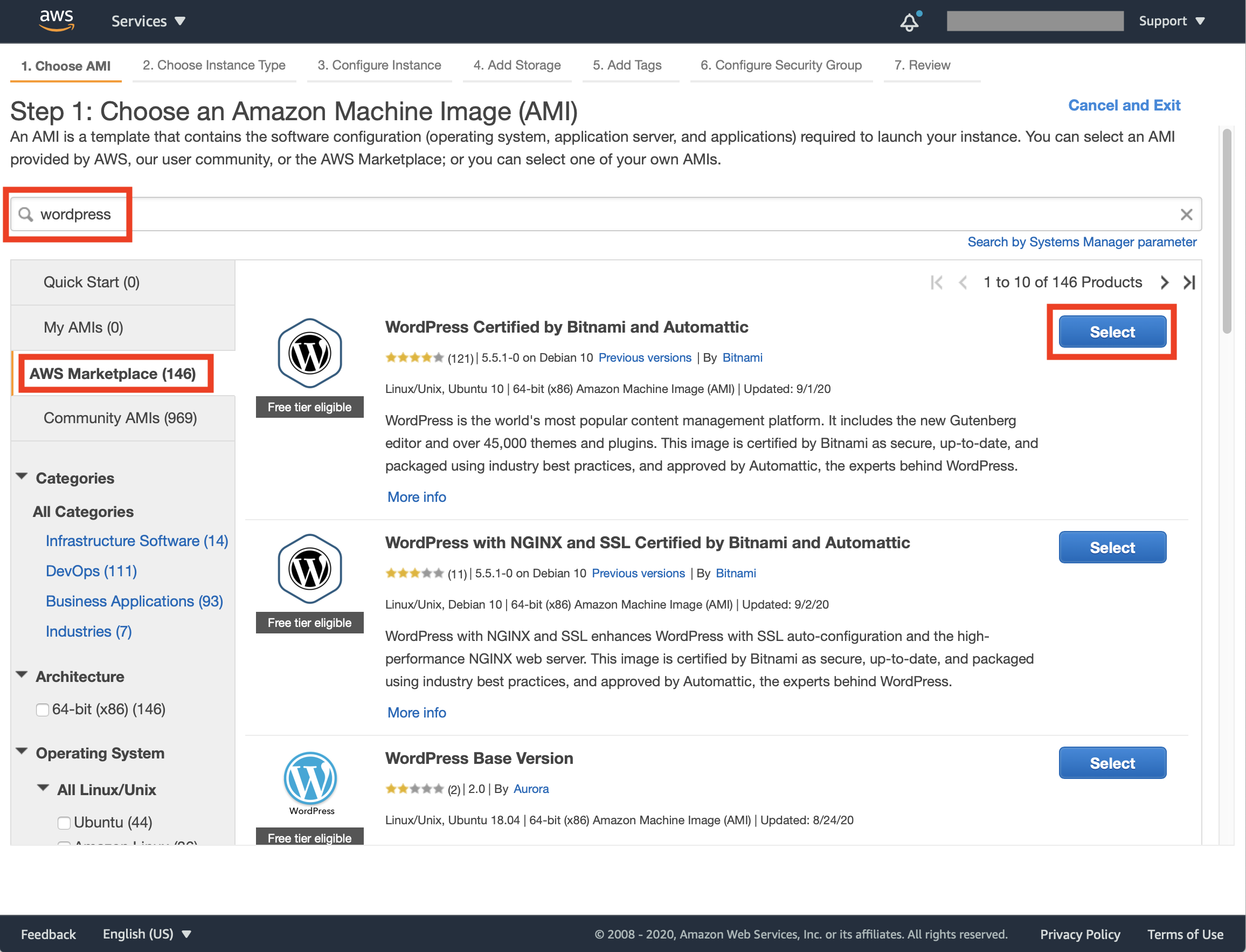Collapse the Operating System section
The height and width of the screenshot is (952, 1246).
(x=22, y=751)
